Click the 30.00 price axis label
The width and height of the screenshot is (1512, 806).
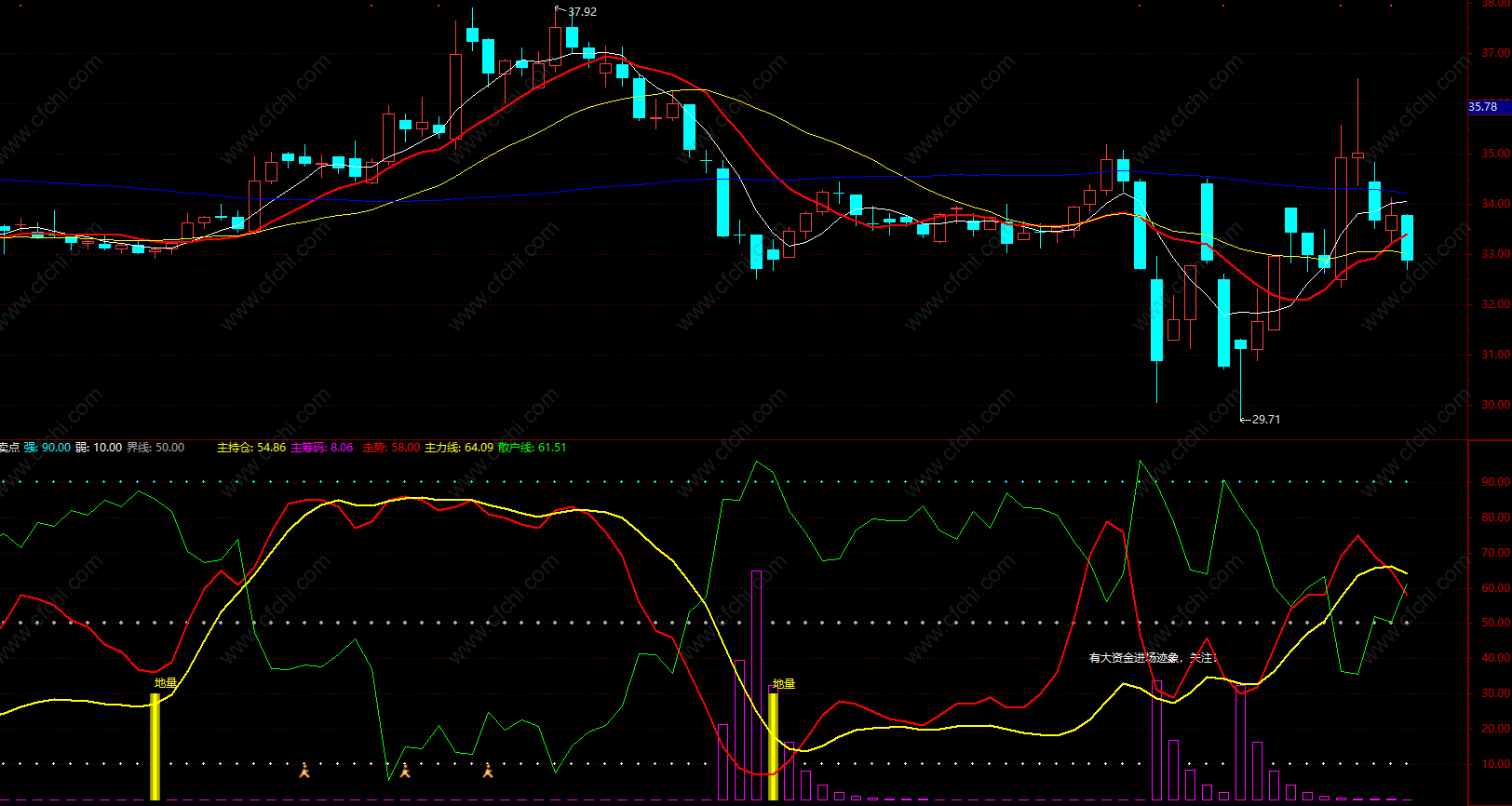pyautogui.click(x=1495, y=406)
